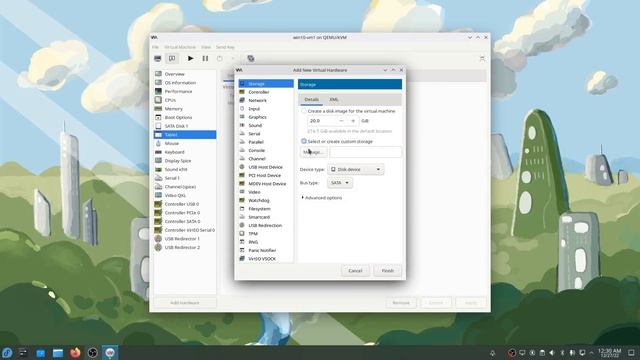Viewport: 640px width, 360px height.
Task: Select Watchdog in the hardware type list
Action: [266, 200]
